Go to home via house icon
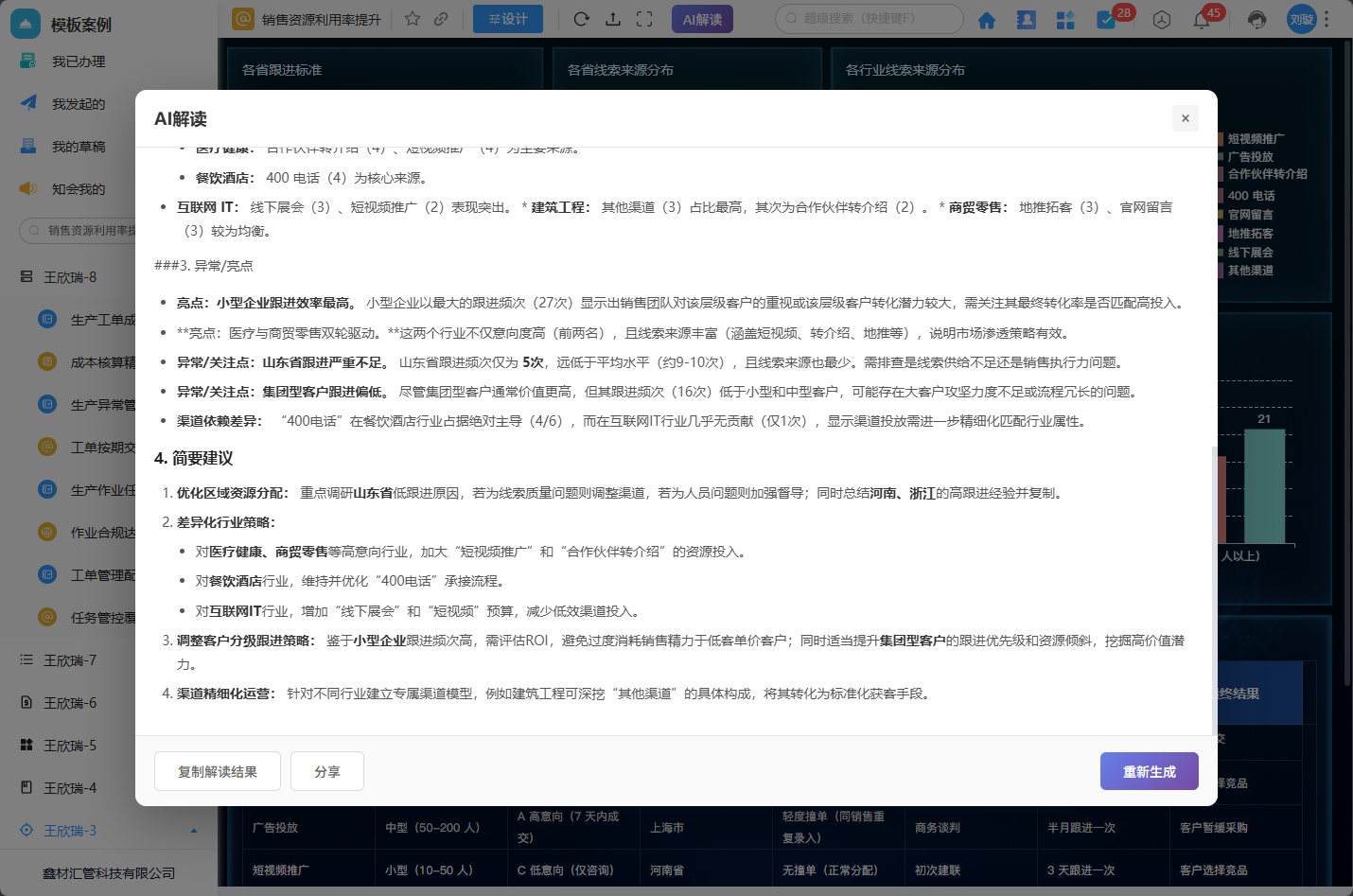Image resolution: width=1353 pixels, height=896 pixels. coord(987,20)
